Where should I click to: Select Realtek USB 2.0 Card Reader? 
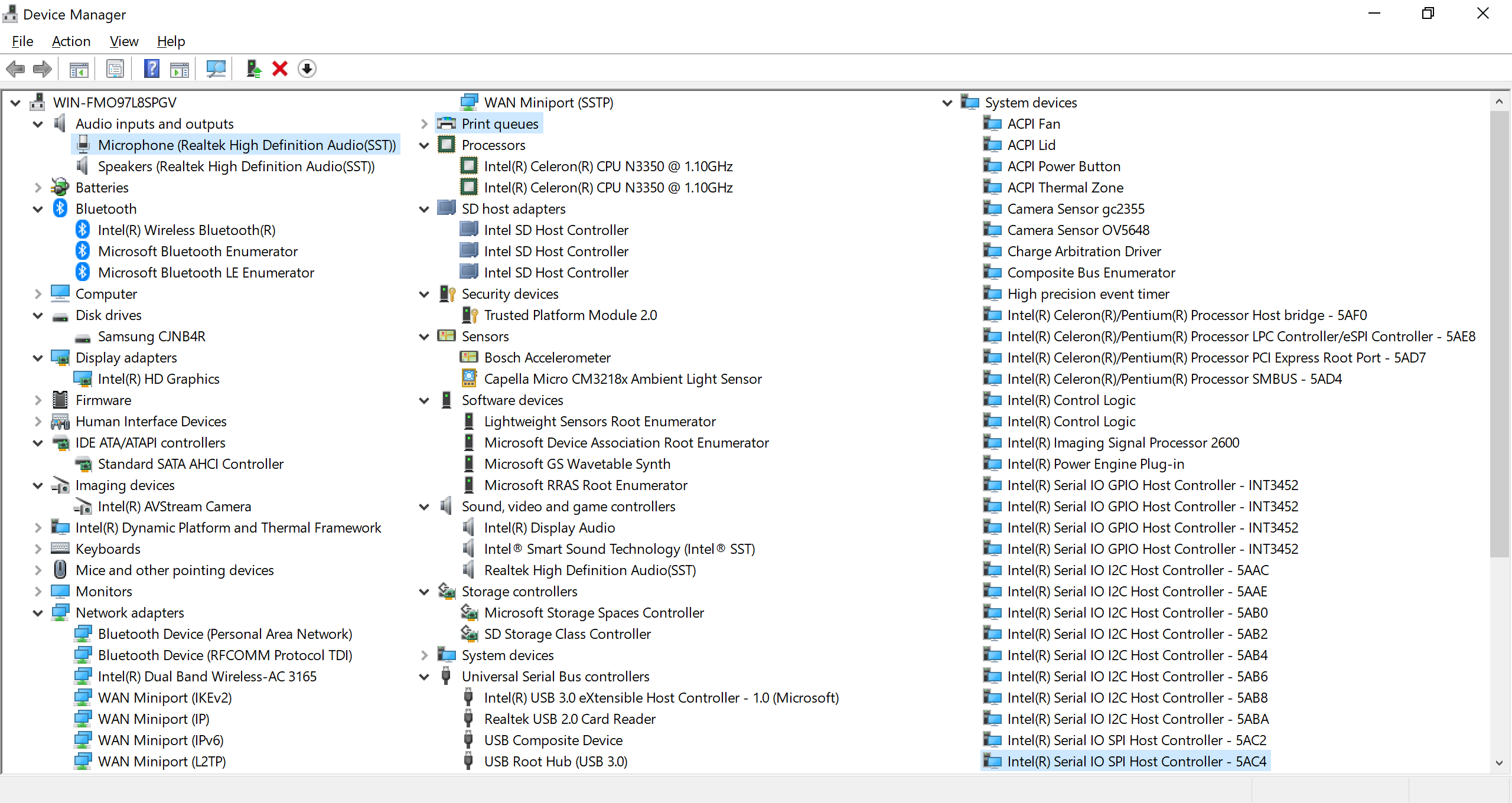pyautogui.click(x=569, y=719)
